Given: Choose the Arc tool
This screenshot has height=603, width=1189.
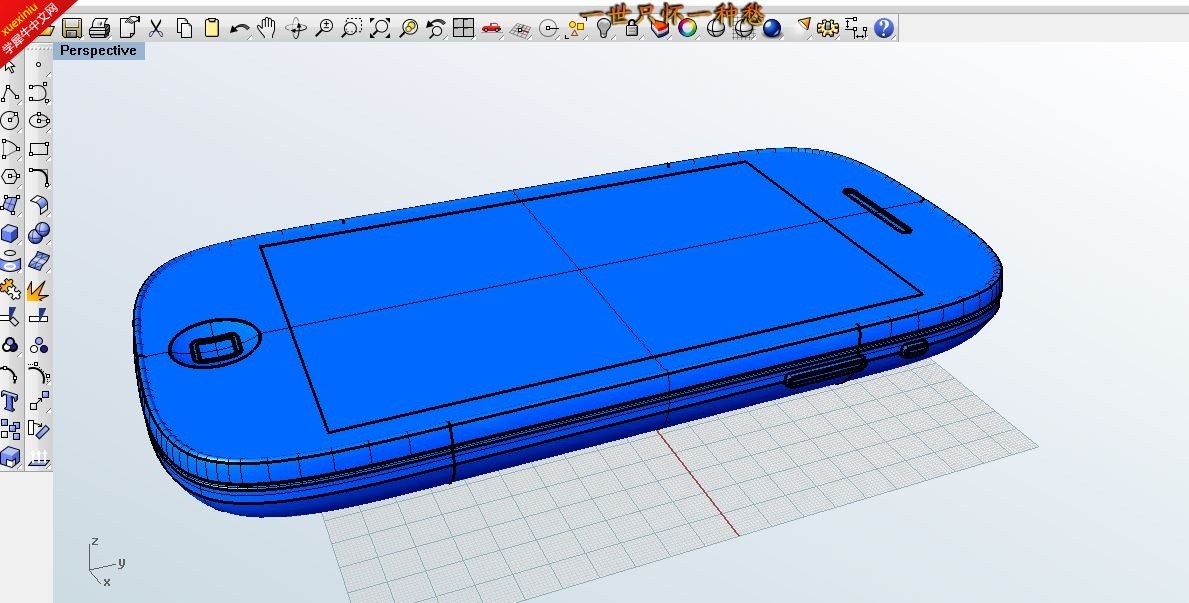Looking at the screenshot, I should (11, 149).
